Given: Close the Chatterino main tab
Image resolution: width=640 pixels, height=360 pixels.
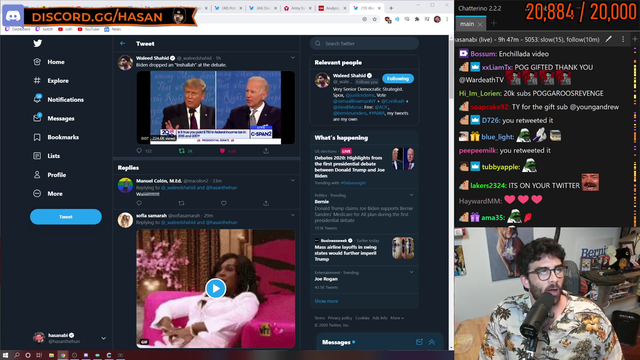Looking at the screenshot, I should pos(480,24).
